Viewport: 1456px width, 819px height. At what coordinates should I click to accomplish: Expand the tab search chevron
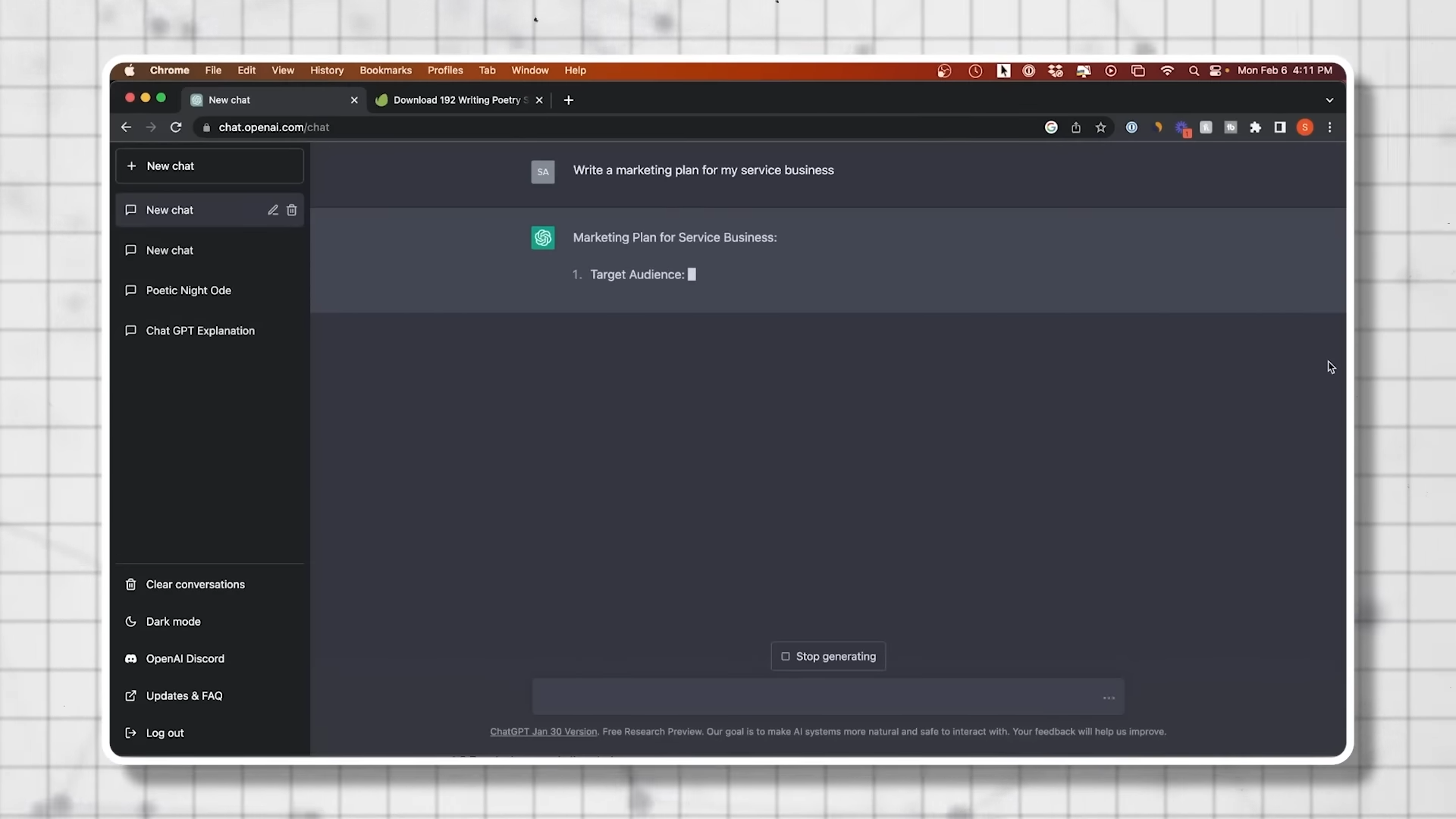tap(1329, 100)
